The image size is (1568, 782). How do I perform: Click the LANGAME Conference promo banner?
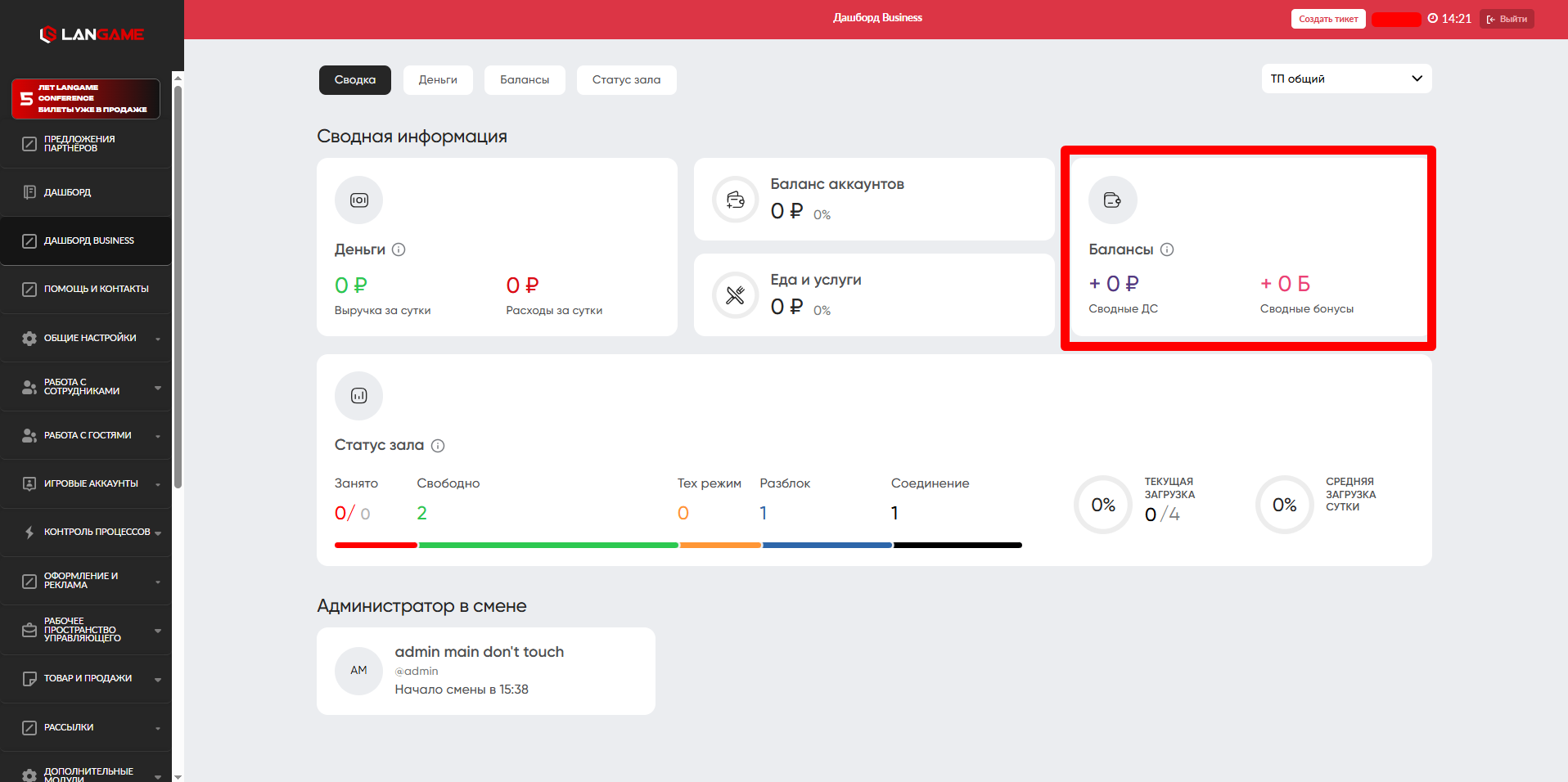point(86,99)
